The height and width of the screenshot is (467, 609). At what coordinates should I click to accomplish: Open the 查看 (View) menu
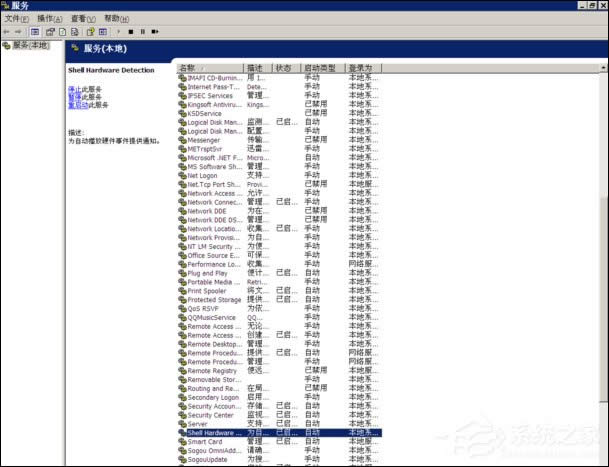click(83, 18)
